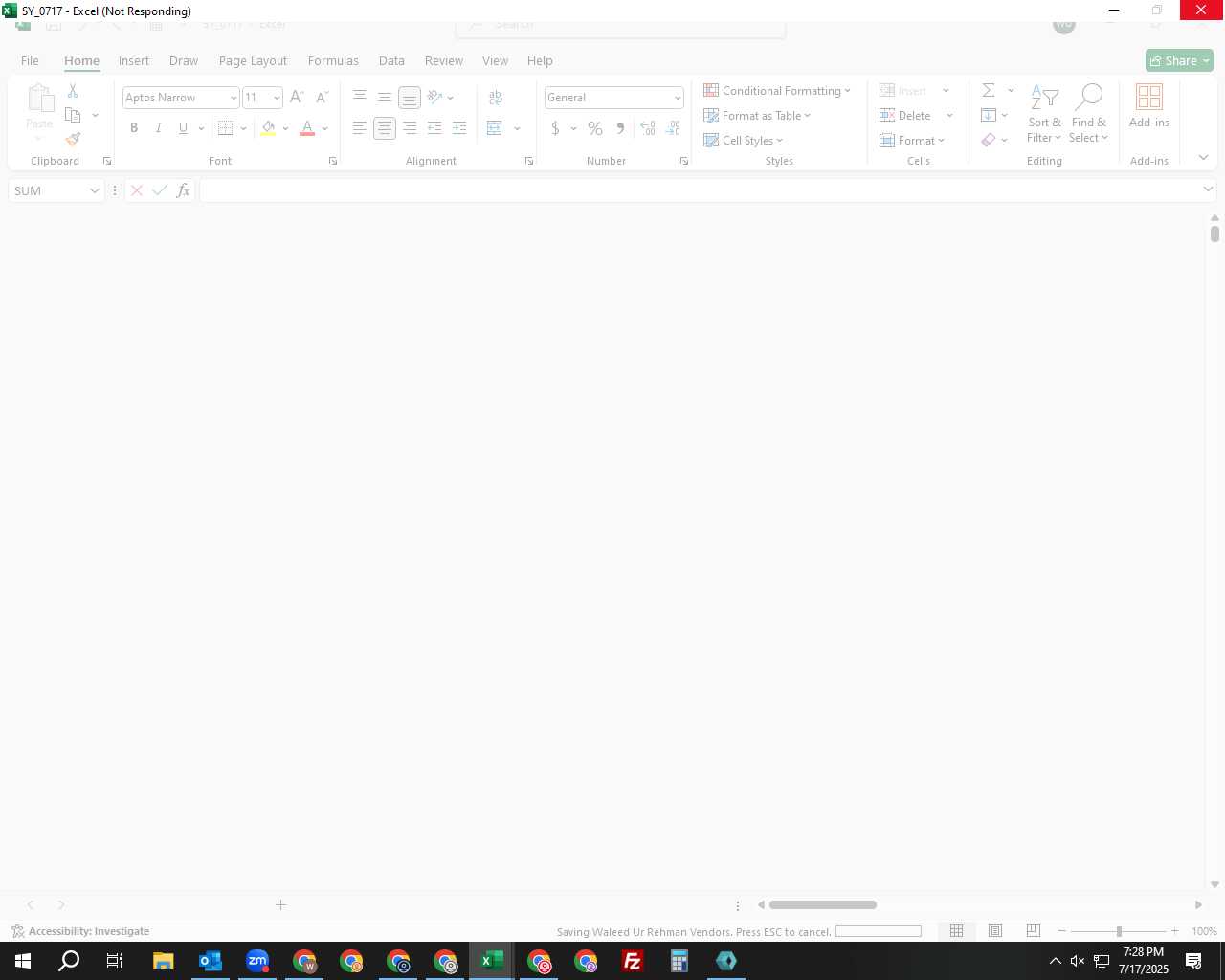
Task: Switch to the Data tab
Action: (x=391, y=60)
